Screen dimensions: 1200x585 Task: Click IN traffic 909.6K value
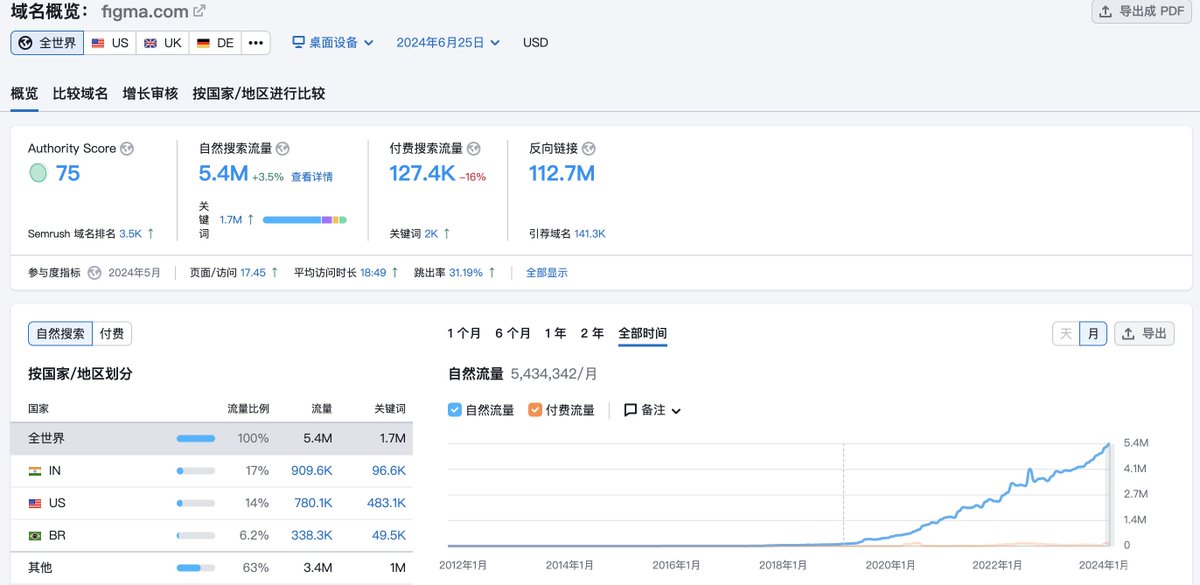click(x=312, y=470)
